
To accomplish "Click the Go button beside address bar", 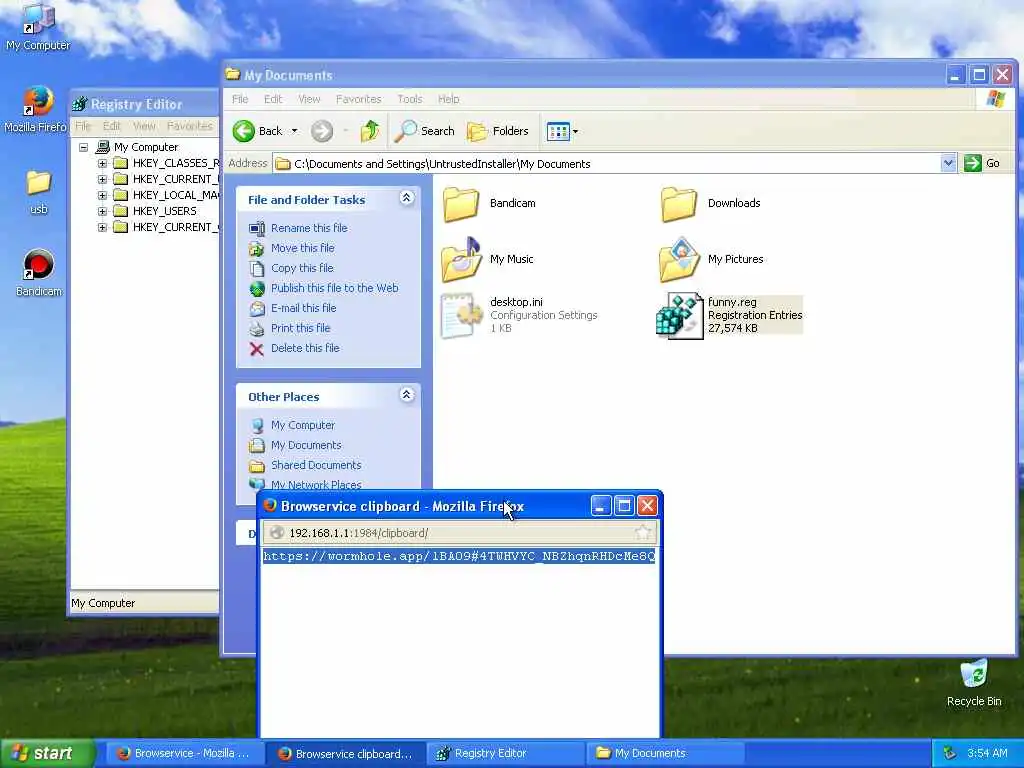I will (982, 163).
